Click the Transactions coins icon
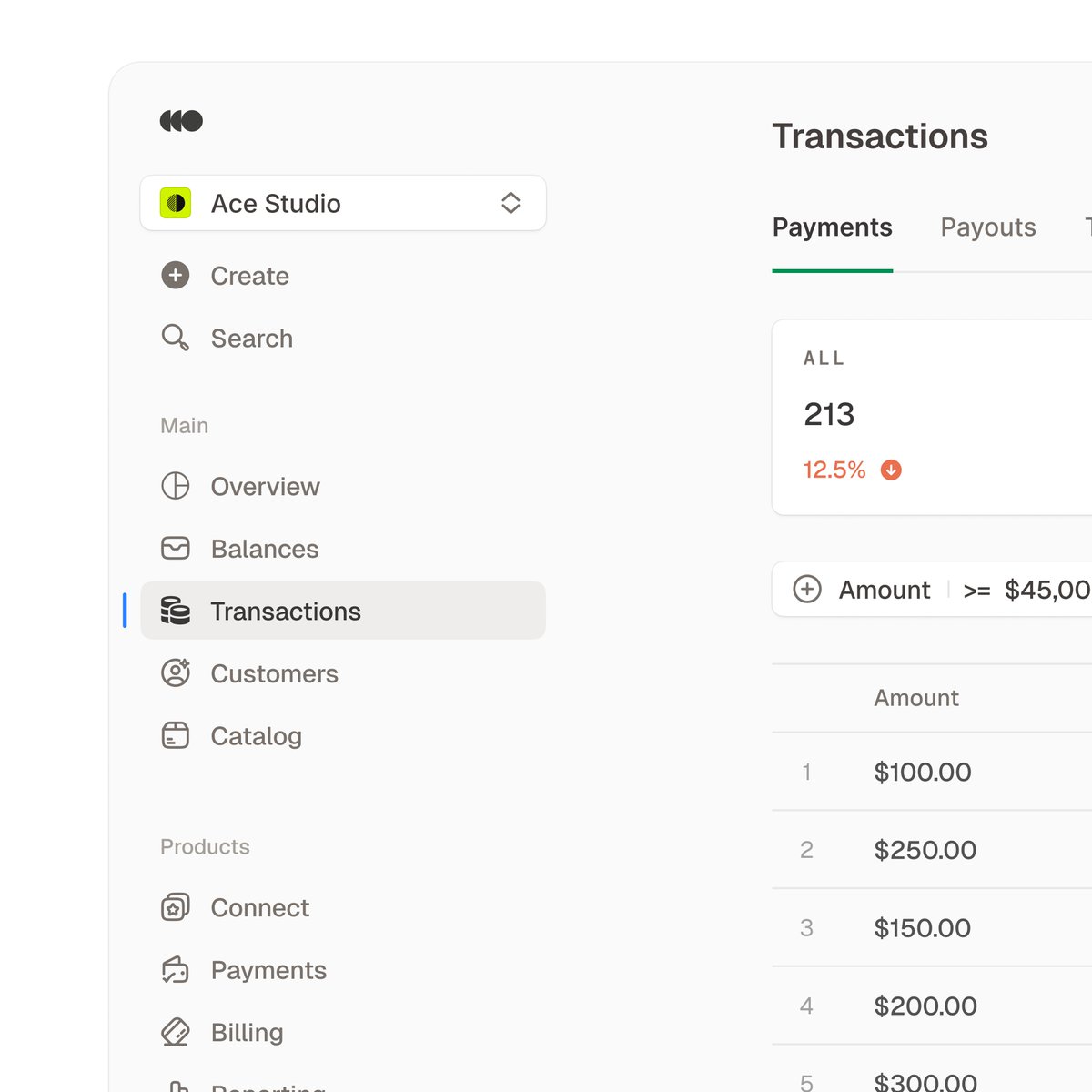Viewport: 1092px width, 1092px height. [176, 611]
